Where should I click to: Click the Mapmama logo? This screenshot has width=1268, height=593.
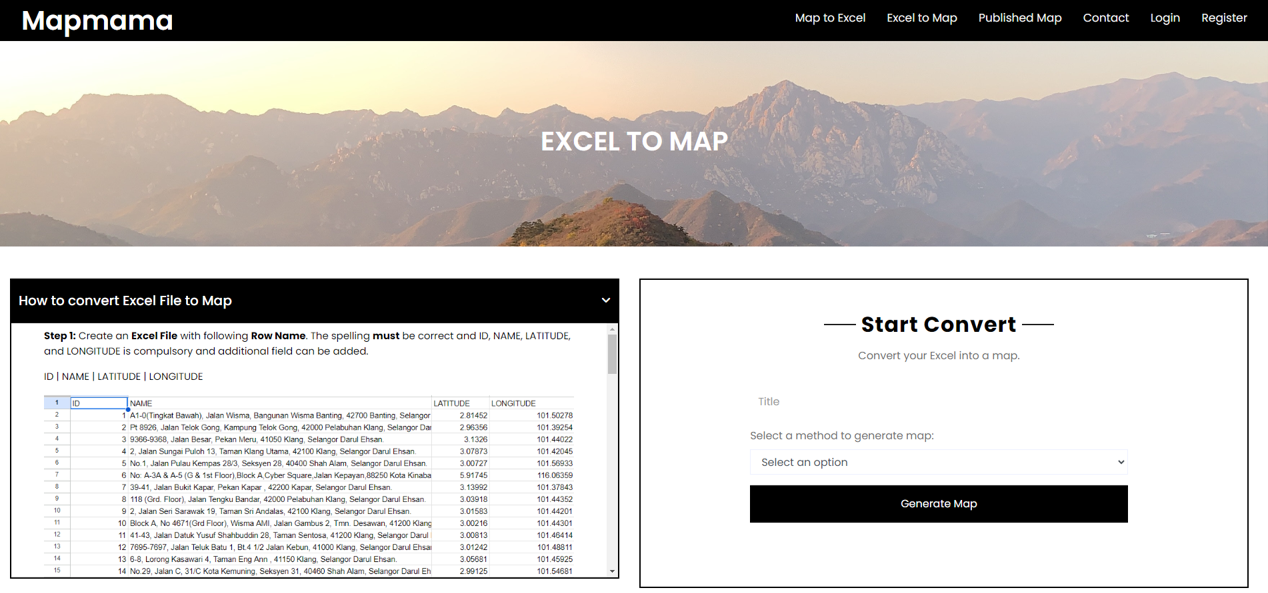[97, 20]
